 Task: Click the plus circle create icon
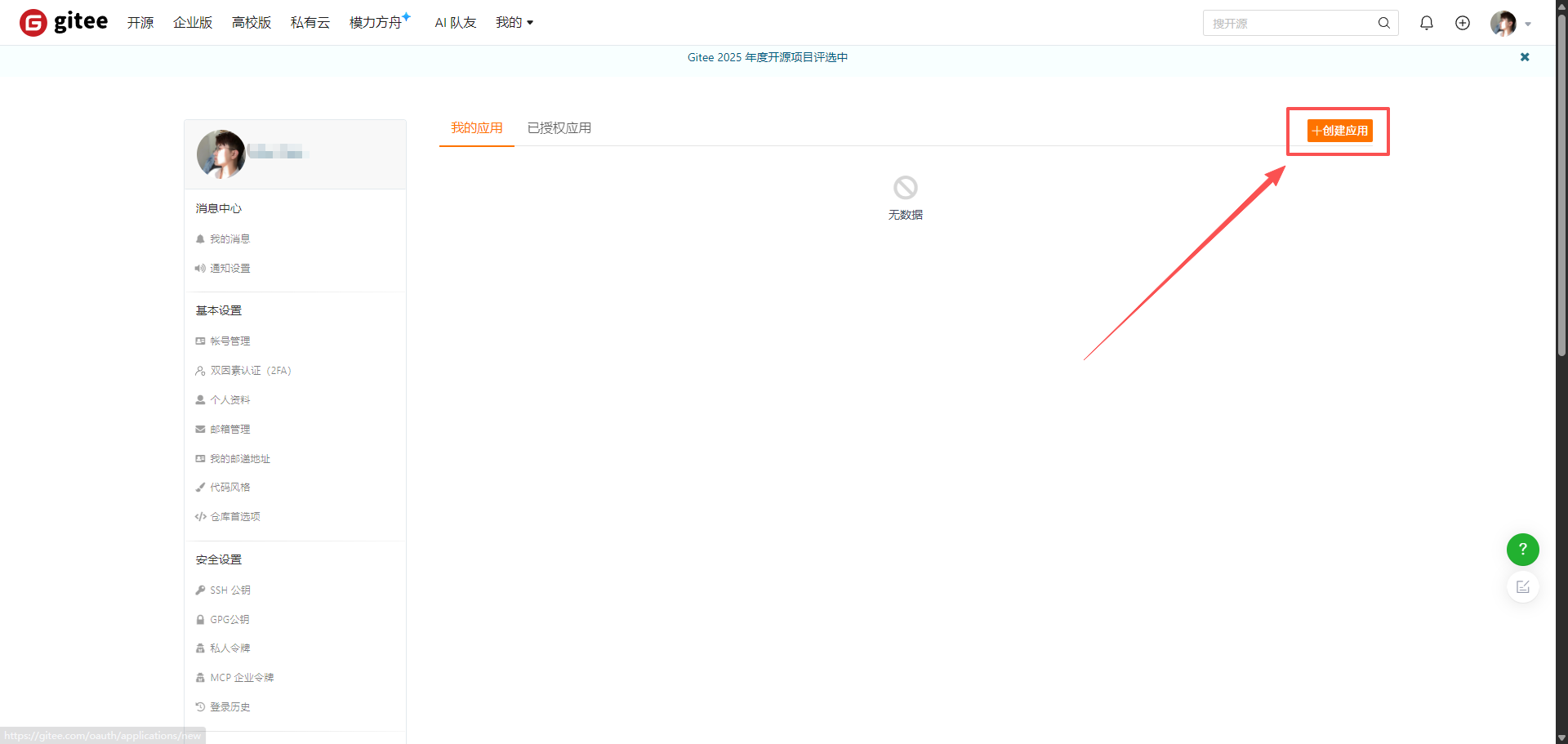click(1462, 23)
